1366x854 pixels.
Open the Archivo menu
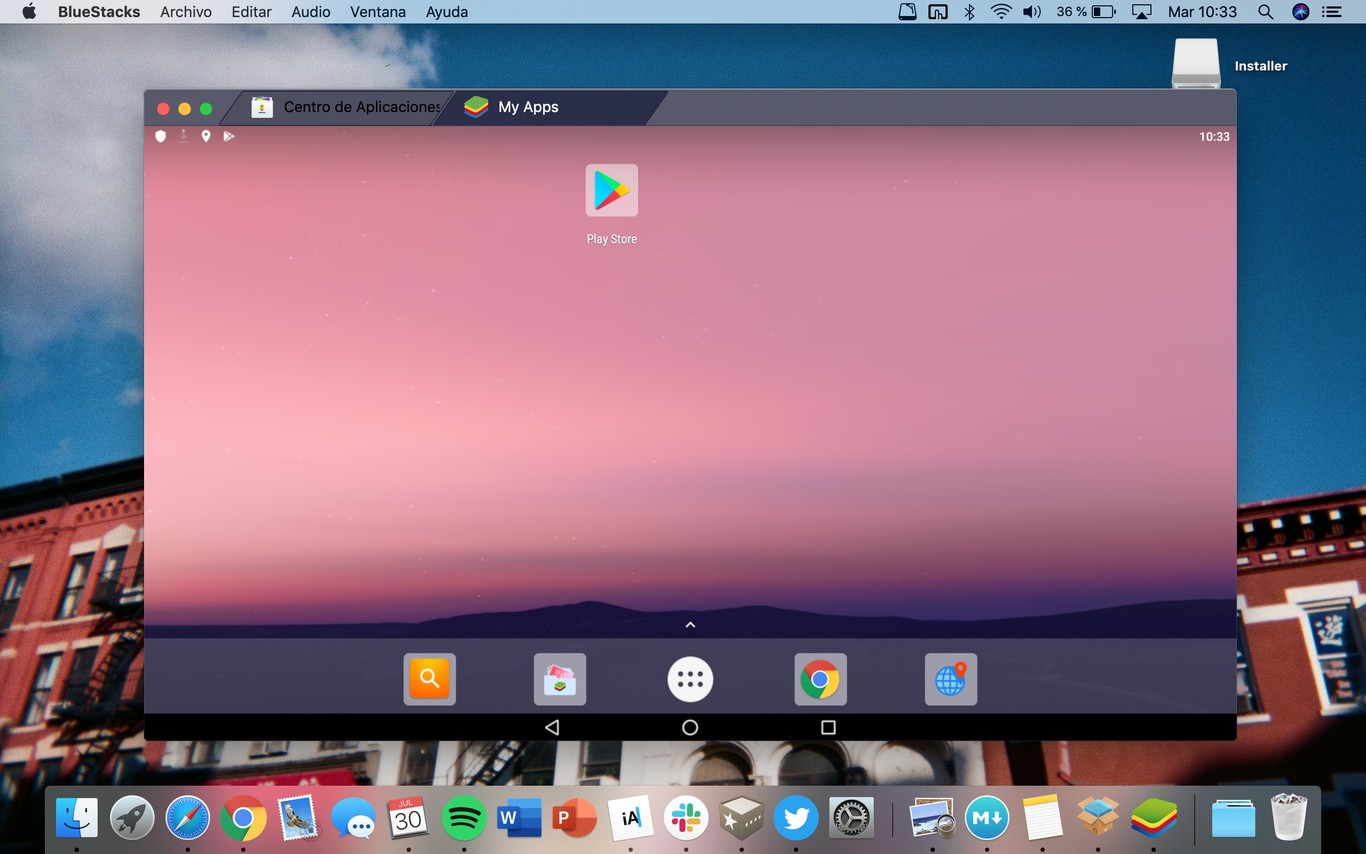(186, 12)
